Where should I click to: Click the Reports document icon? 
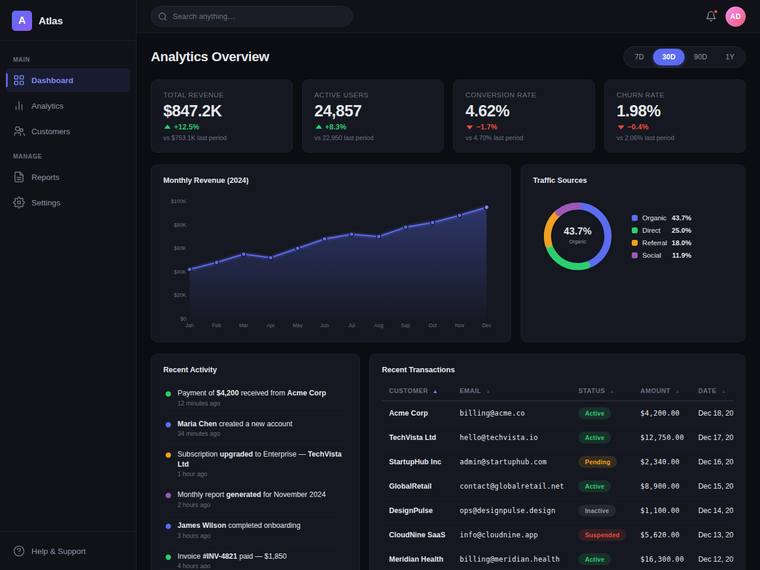tap(19, 177)
